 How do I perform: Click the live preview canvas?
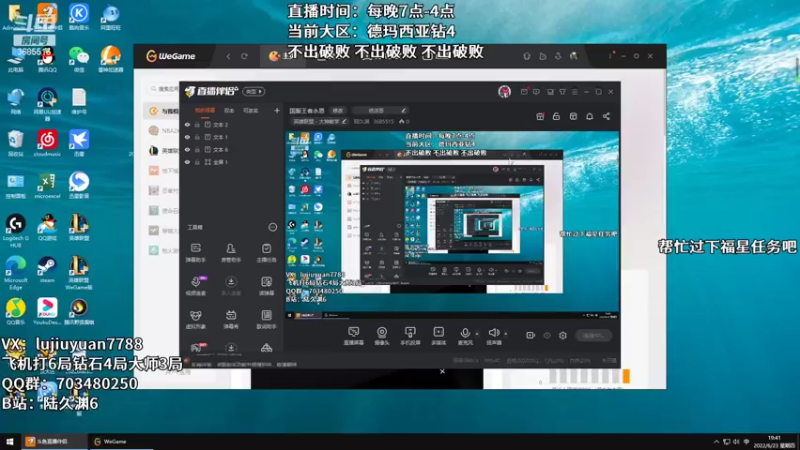coord(452,225)
